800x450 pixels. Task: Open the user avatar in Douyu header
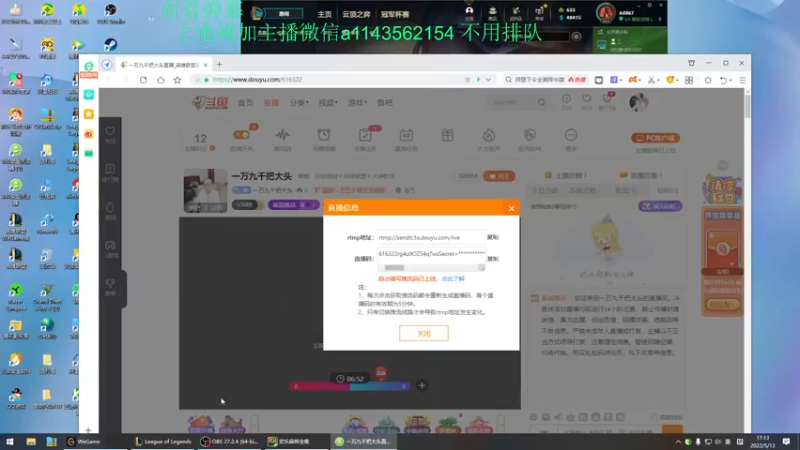638,102
